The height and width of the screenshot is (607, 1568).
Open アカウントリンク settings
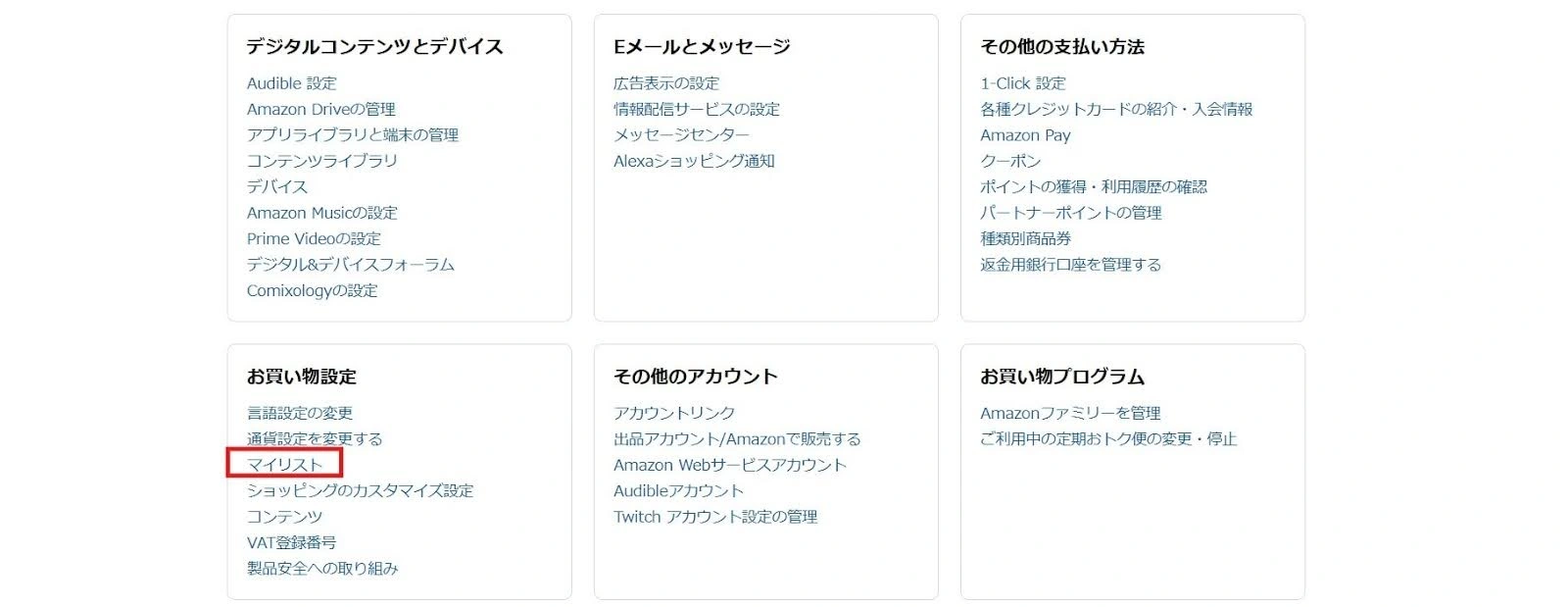pyautogui.click(x=673, y=413)
